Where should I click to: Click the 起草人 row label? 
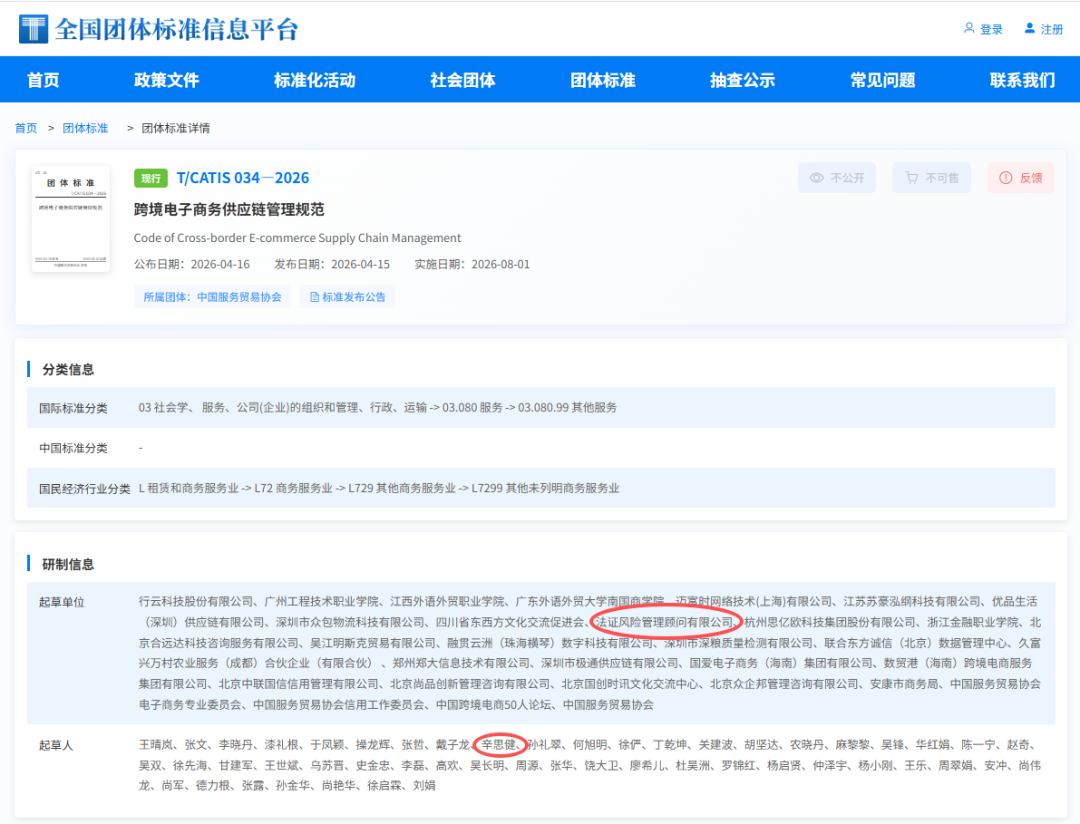[x=56, y=745]
